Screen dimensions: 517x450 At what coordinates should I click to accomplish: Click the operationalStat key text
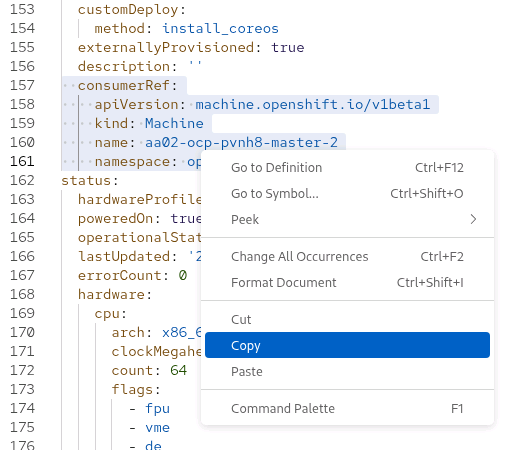(x=139, y=238)
